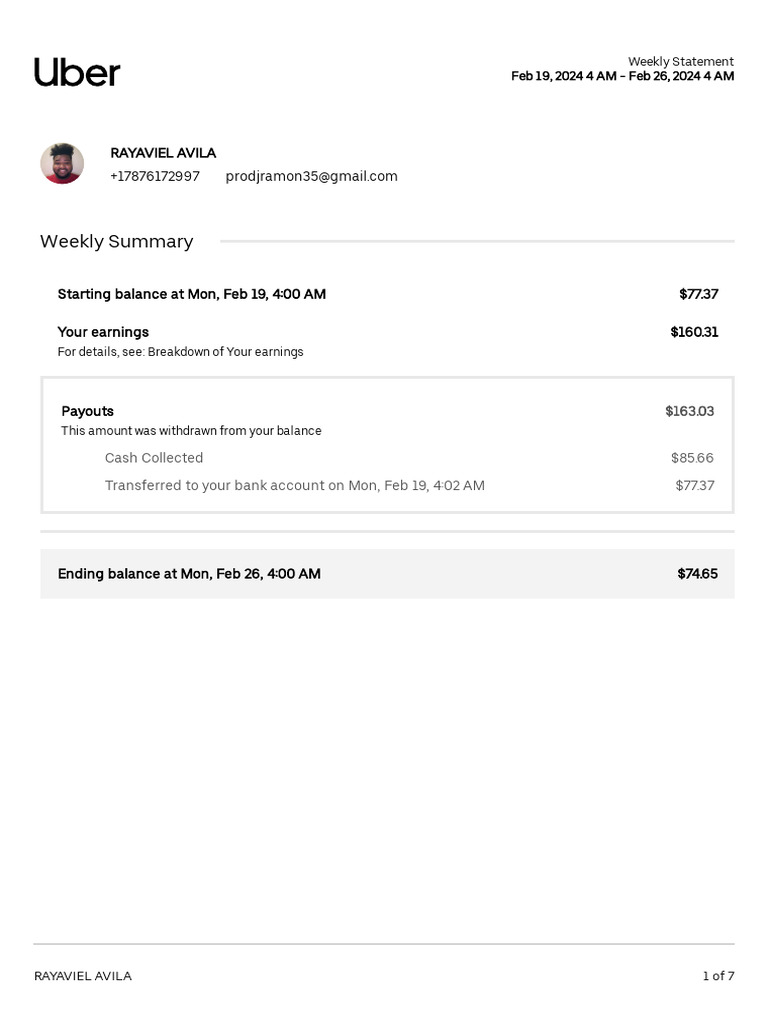The image size is (768, 1024).
Task: Click the 'Breakdown of Your earnings' reference
Action: pyautogui.click(x=225, y=352)
